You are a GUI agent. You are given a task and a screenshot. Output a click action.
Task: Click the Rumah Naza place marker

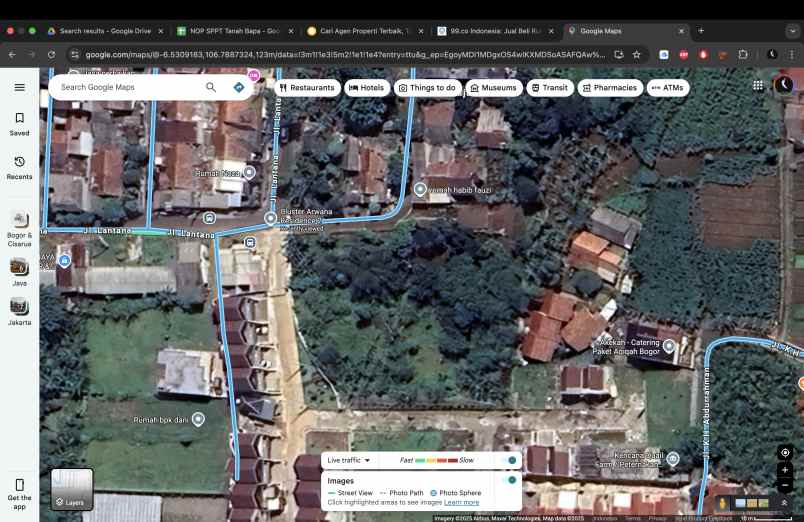coord(249,172)
